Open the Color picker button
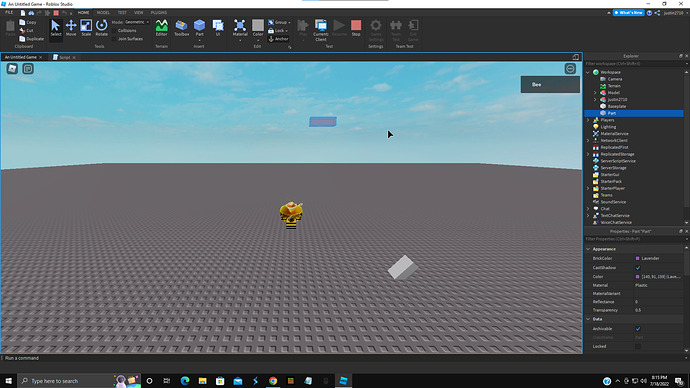690x388 pixels. pos(258,28)
